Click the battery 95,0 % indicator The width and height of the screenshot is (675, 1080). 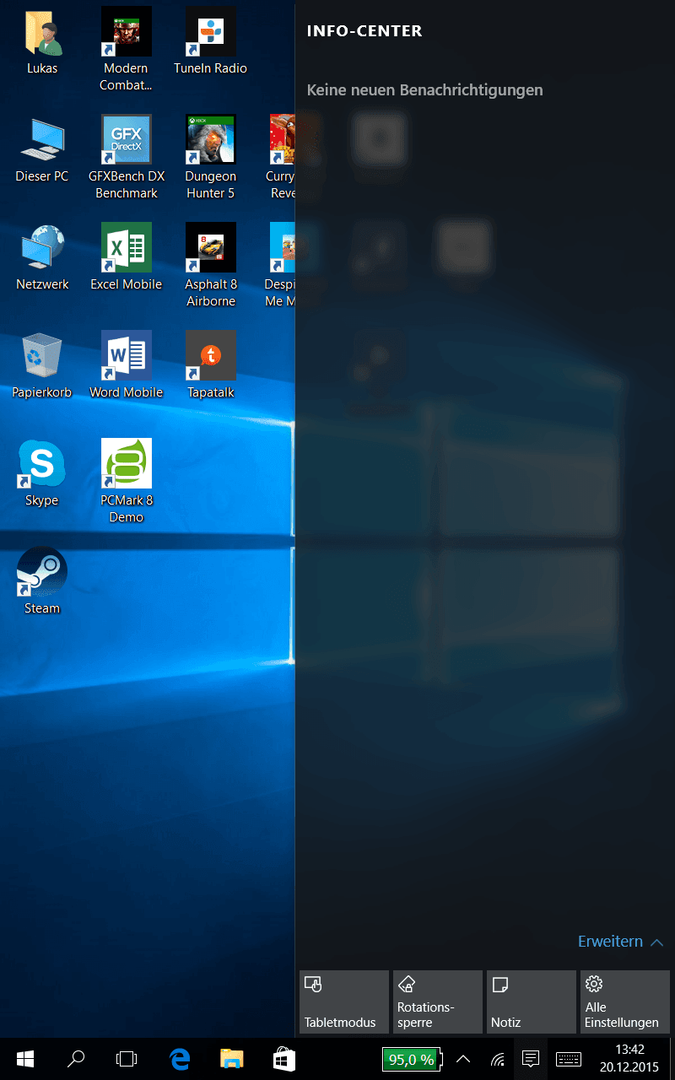413,1059
